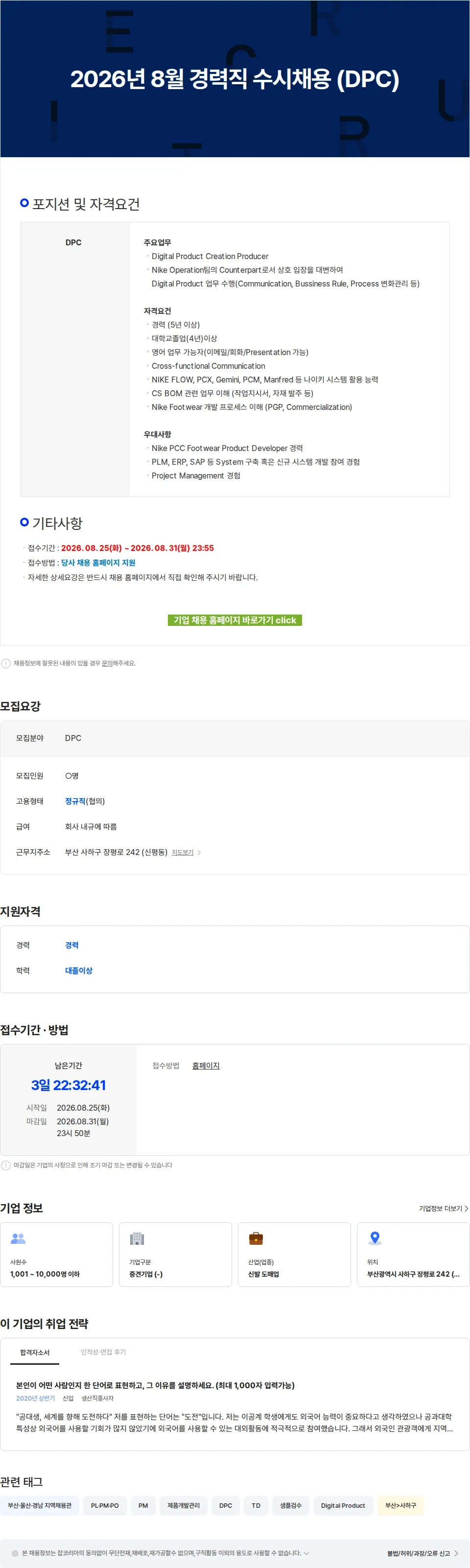
Task: Click chevron next to 지도보기
Action: (x=199, y=853)
